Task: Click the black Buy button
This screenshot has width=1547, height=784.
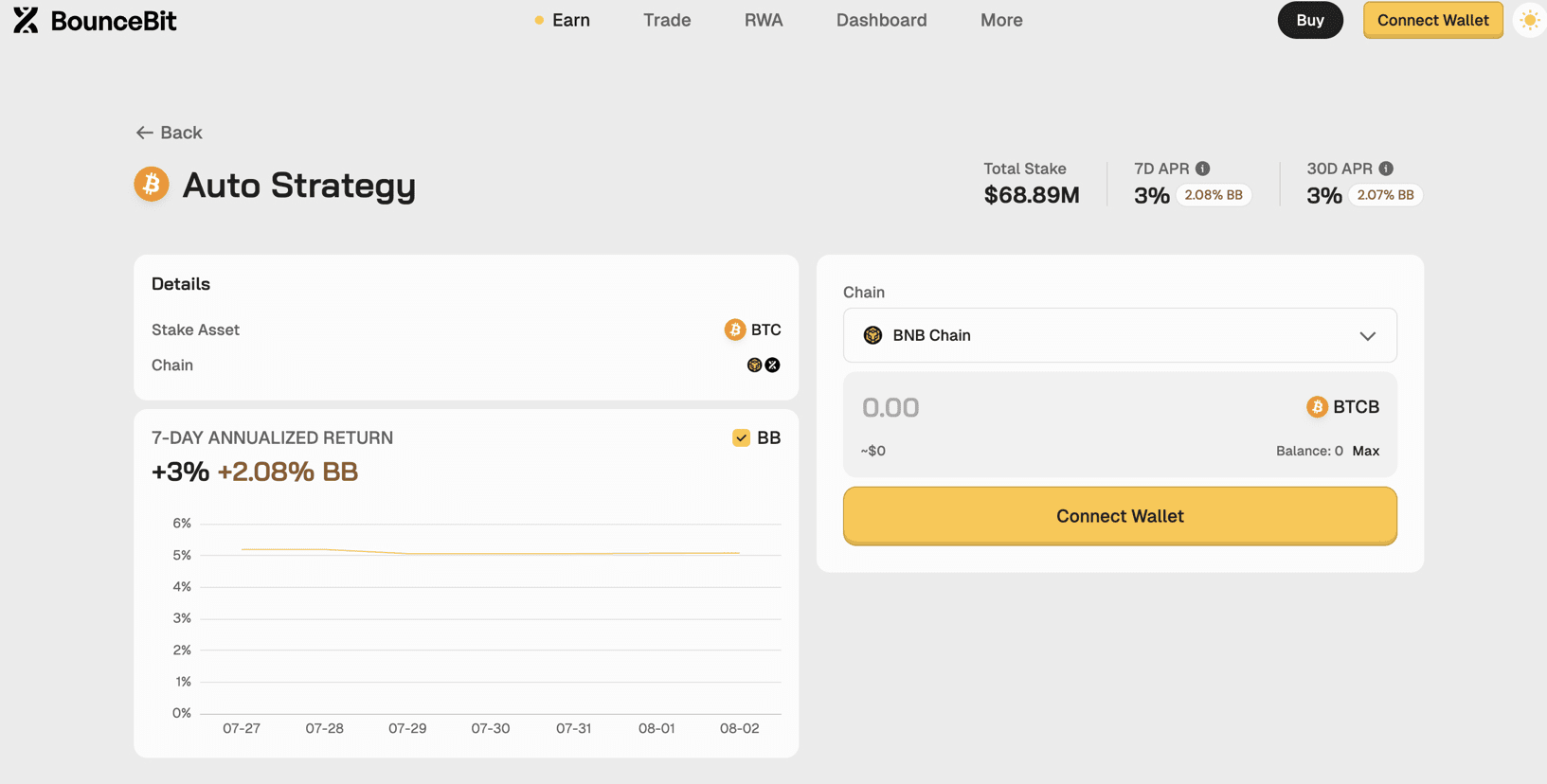Action: [x=1310, y=20]
